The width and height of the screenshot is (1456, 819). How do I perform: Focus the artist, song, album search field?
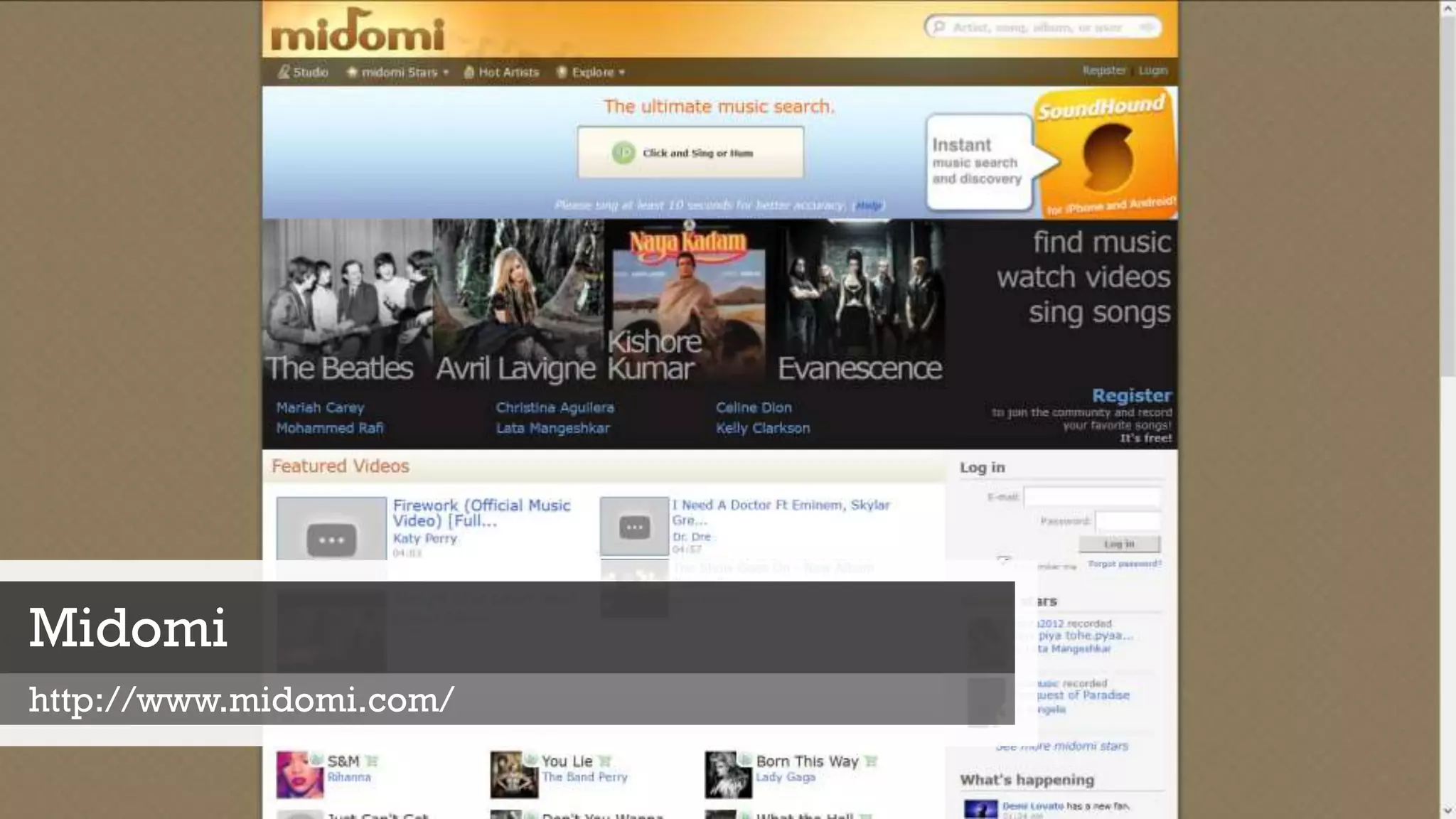1042,27
